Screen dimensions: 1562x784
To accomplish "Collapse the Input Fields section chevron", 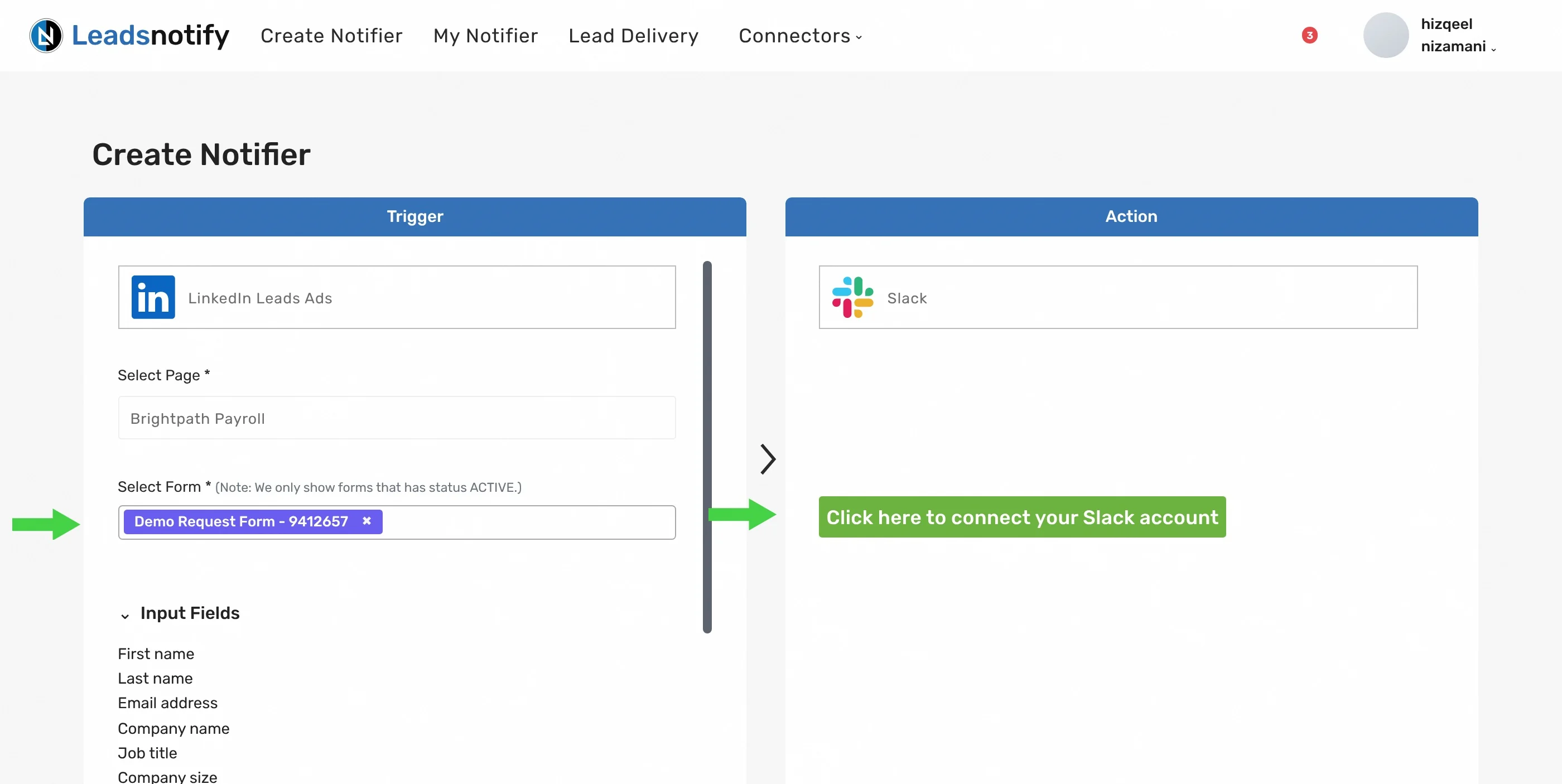I will pos(125,616).
